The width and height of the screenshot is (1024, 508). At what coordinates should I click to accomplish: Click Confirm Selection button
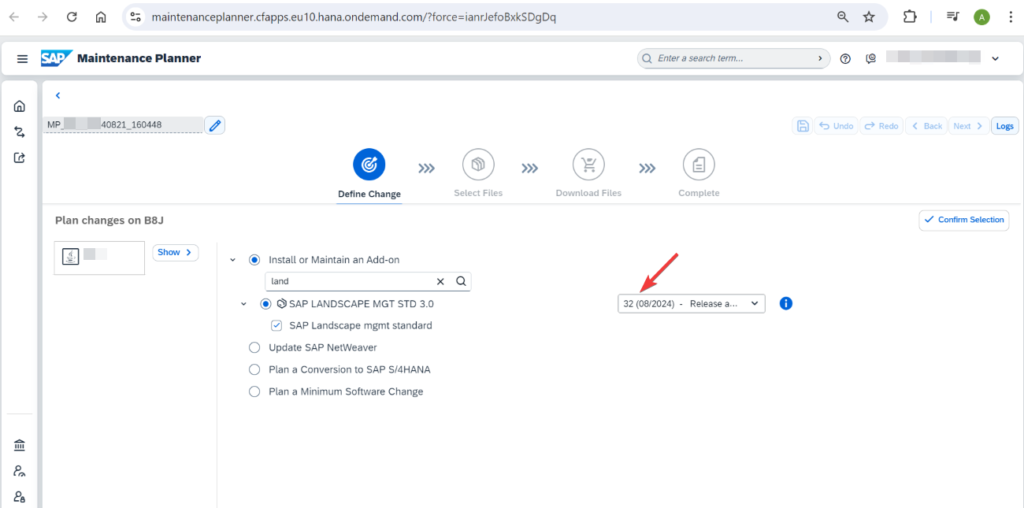point(964,220)
